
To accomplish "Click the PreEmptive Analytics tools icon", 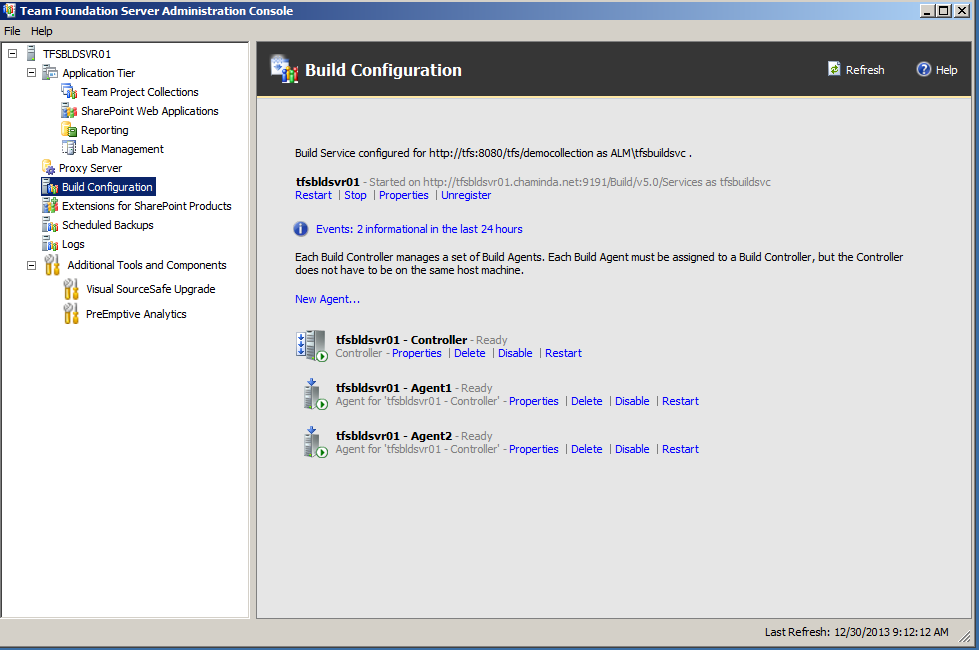I will click(71, 314).
